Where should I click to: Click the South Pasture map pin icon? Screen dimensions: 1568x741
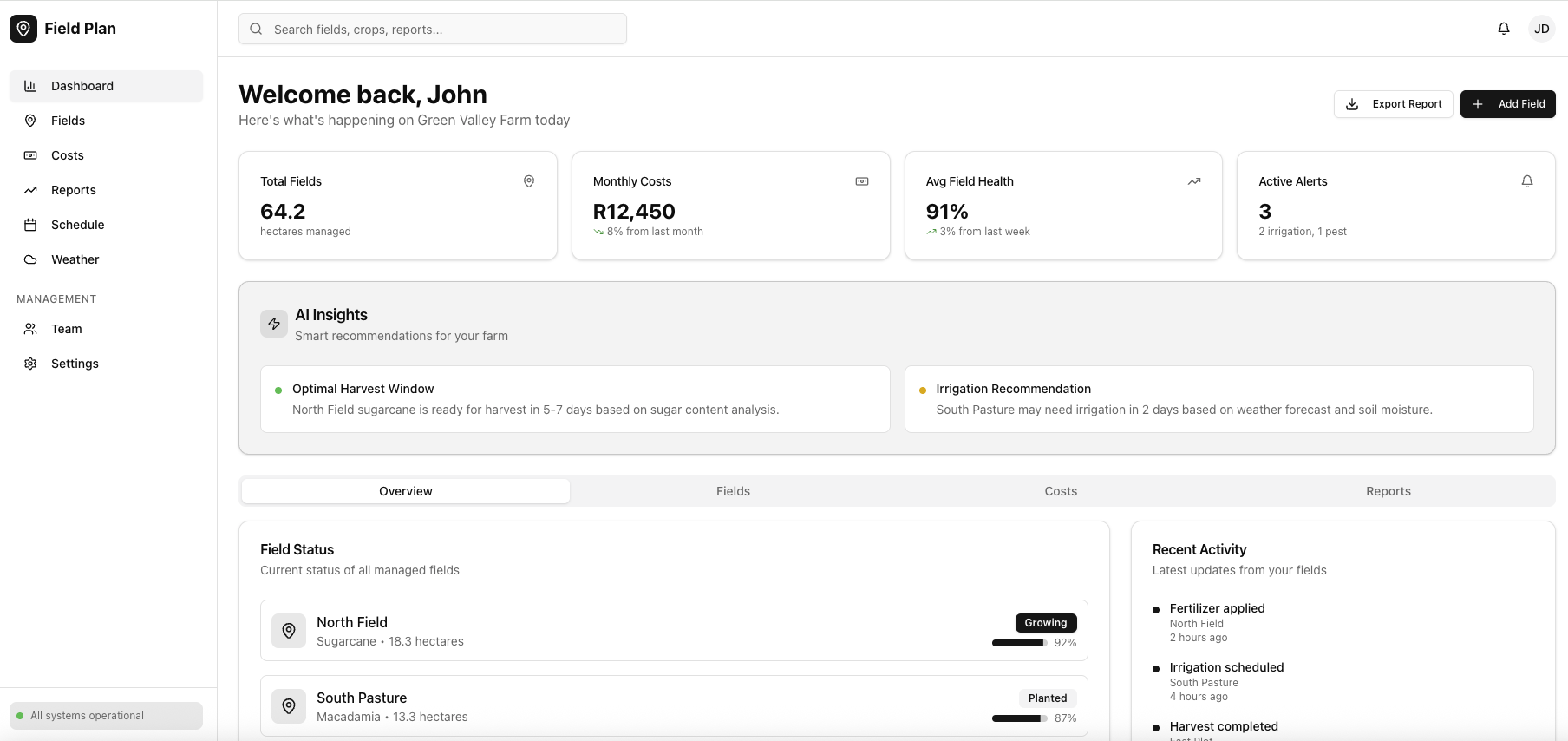coord(289,706)
